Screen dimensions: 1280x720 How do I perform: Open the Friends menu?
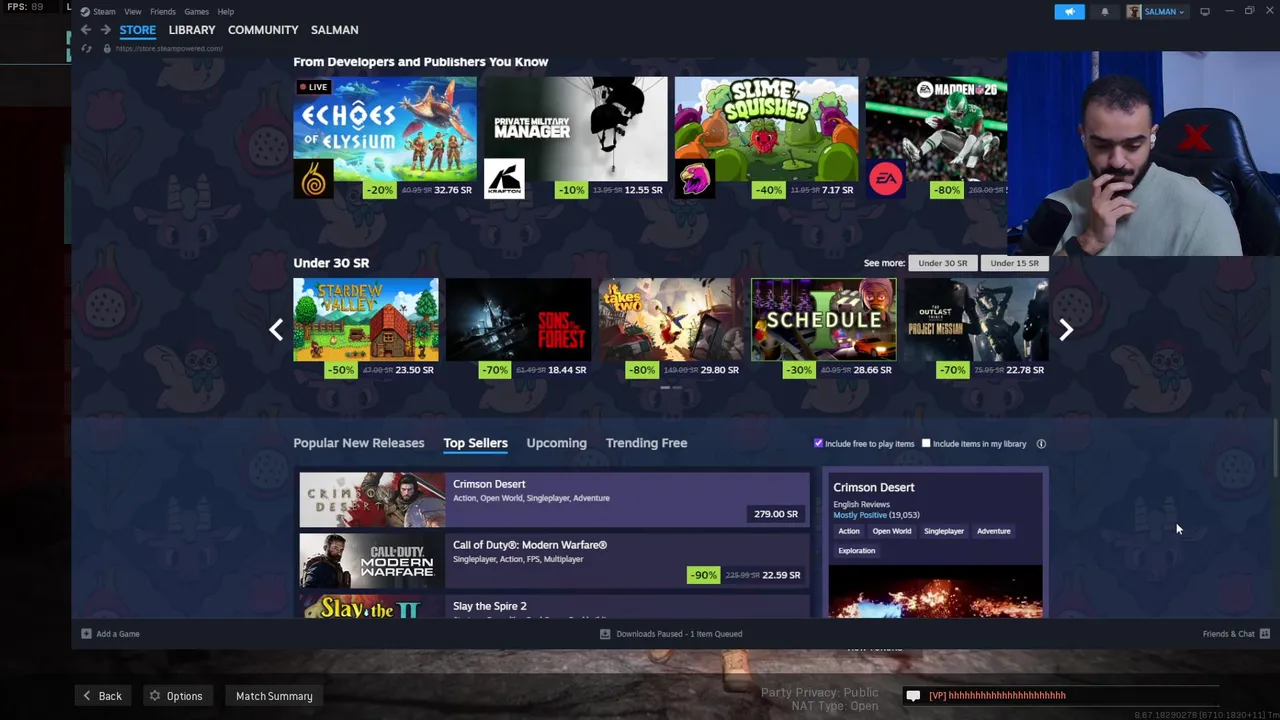tap(162, 12)
